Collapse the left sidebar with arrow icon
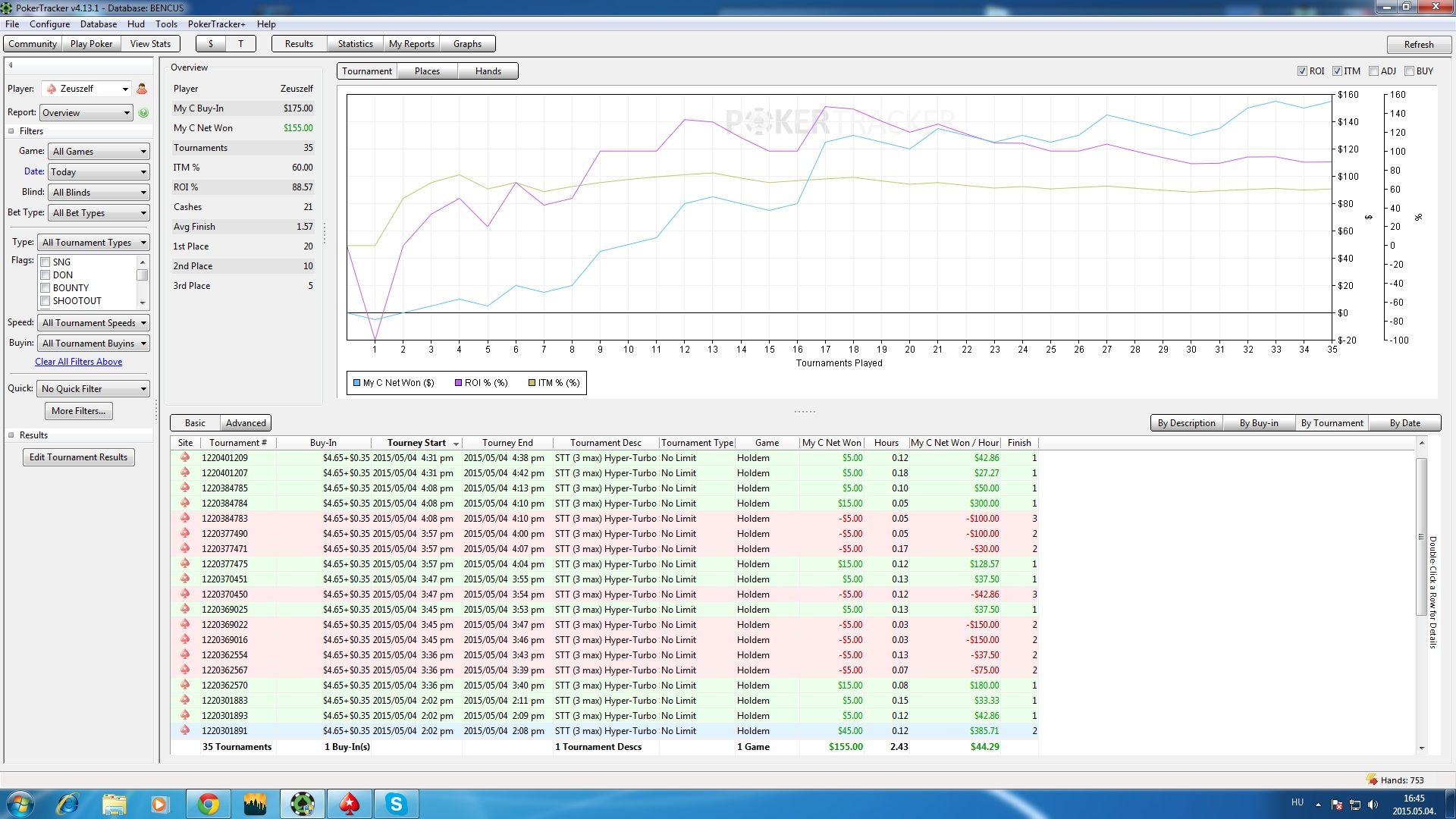Image resolution: width=1456 pixels, height=819 pixels. click(x=11, y=65)
